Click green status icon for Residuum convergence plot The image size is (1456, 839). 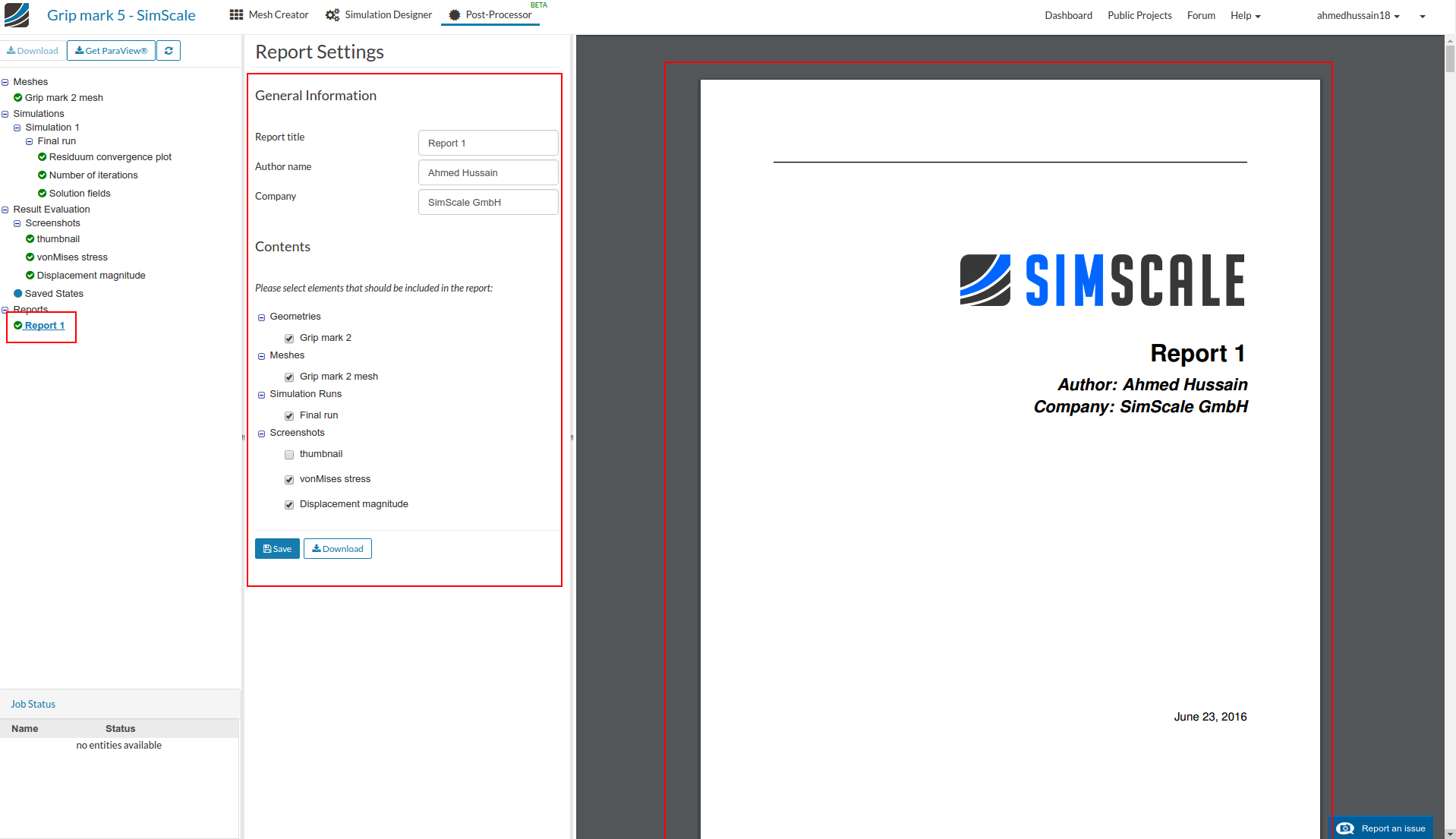point(42,156)
